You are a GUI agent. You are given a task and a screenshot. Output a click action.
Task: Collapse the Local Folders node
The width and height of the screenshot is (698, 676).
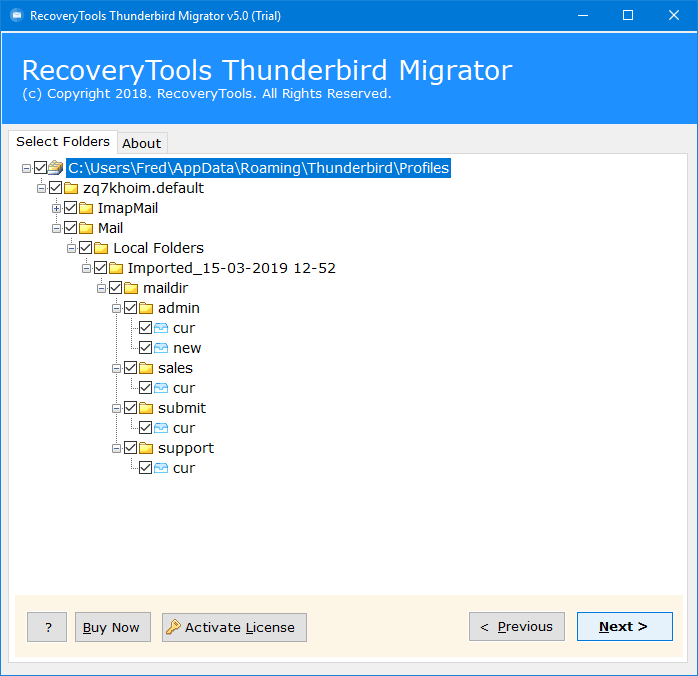(72, 248)
